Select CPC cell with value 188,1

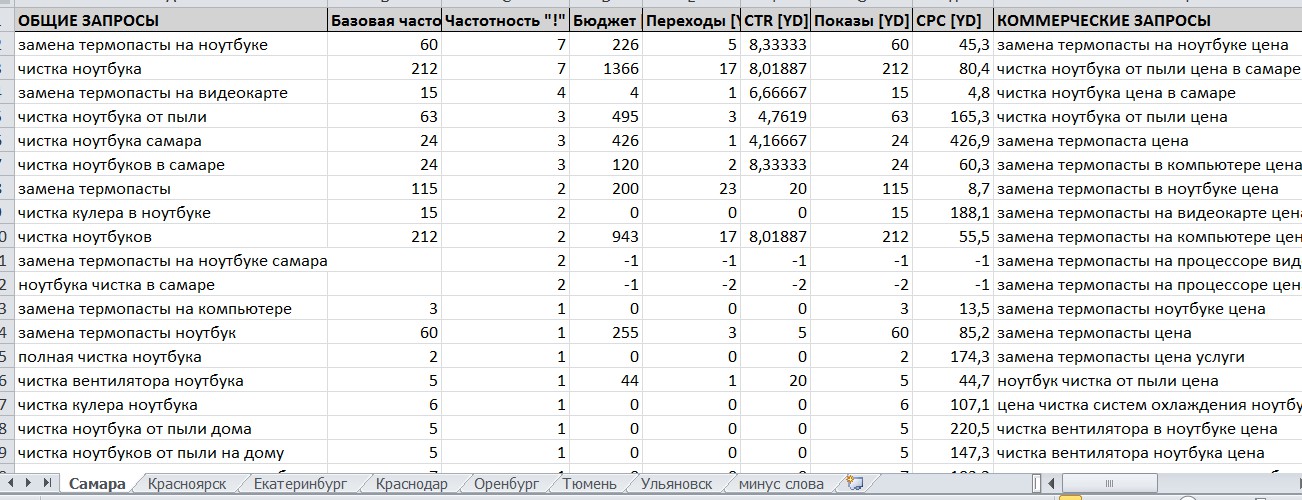pos(953,213)
